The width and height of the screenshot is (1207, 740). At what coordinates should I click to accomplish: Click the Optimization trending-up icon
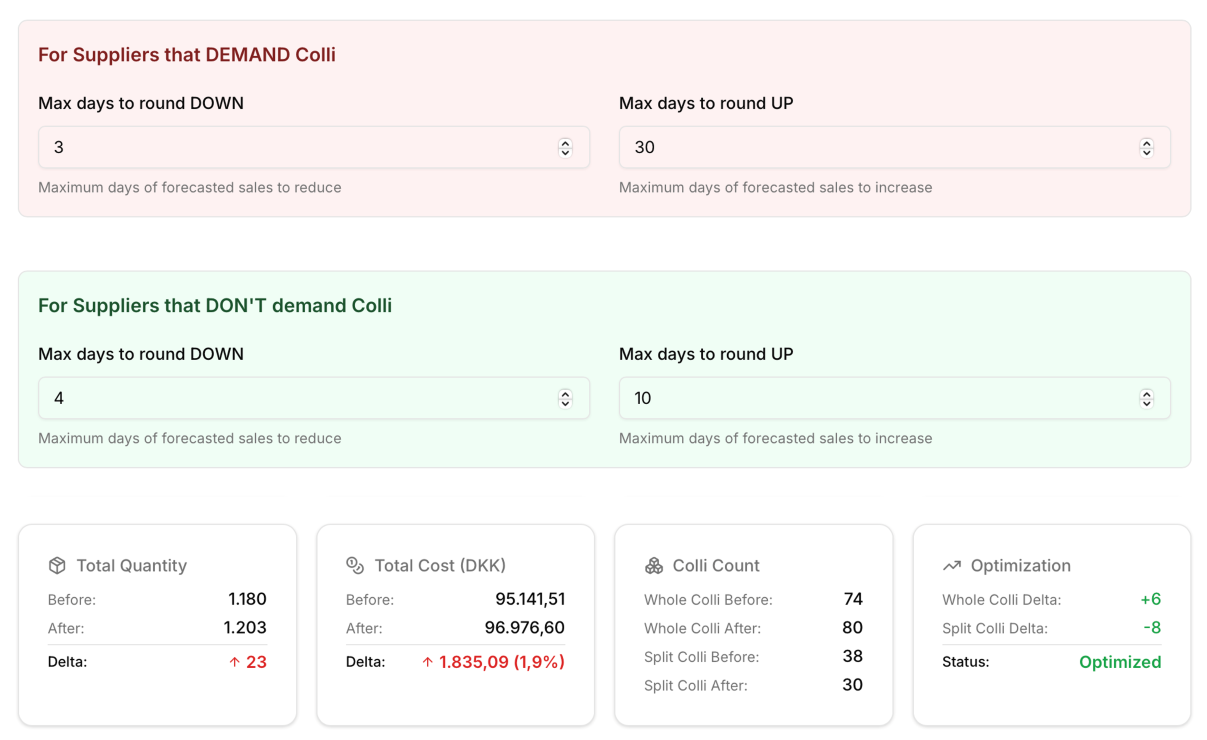click(952, 565)
